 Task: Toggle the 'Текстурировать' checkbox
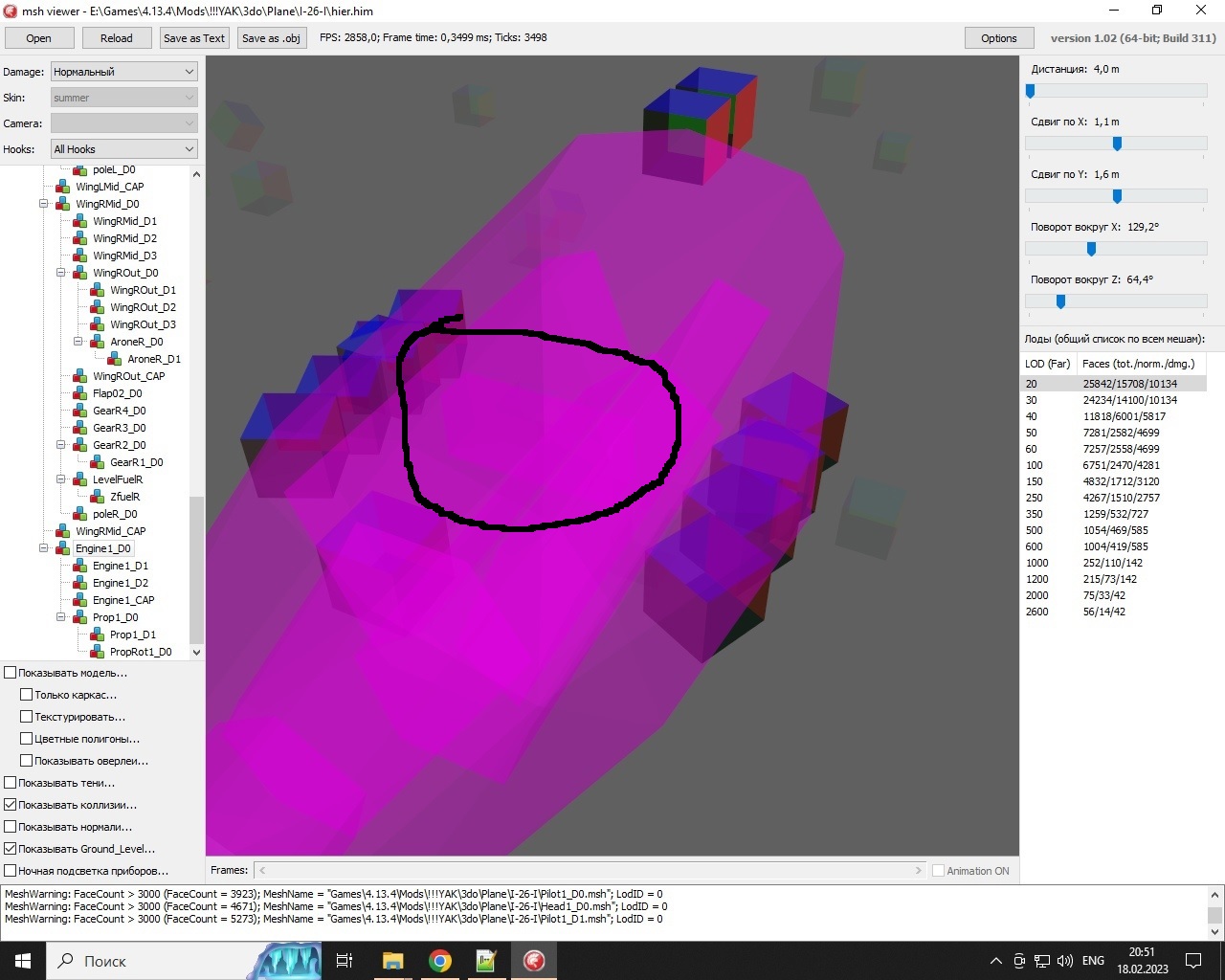click(x=27, y=717)
